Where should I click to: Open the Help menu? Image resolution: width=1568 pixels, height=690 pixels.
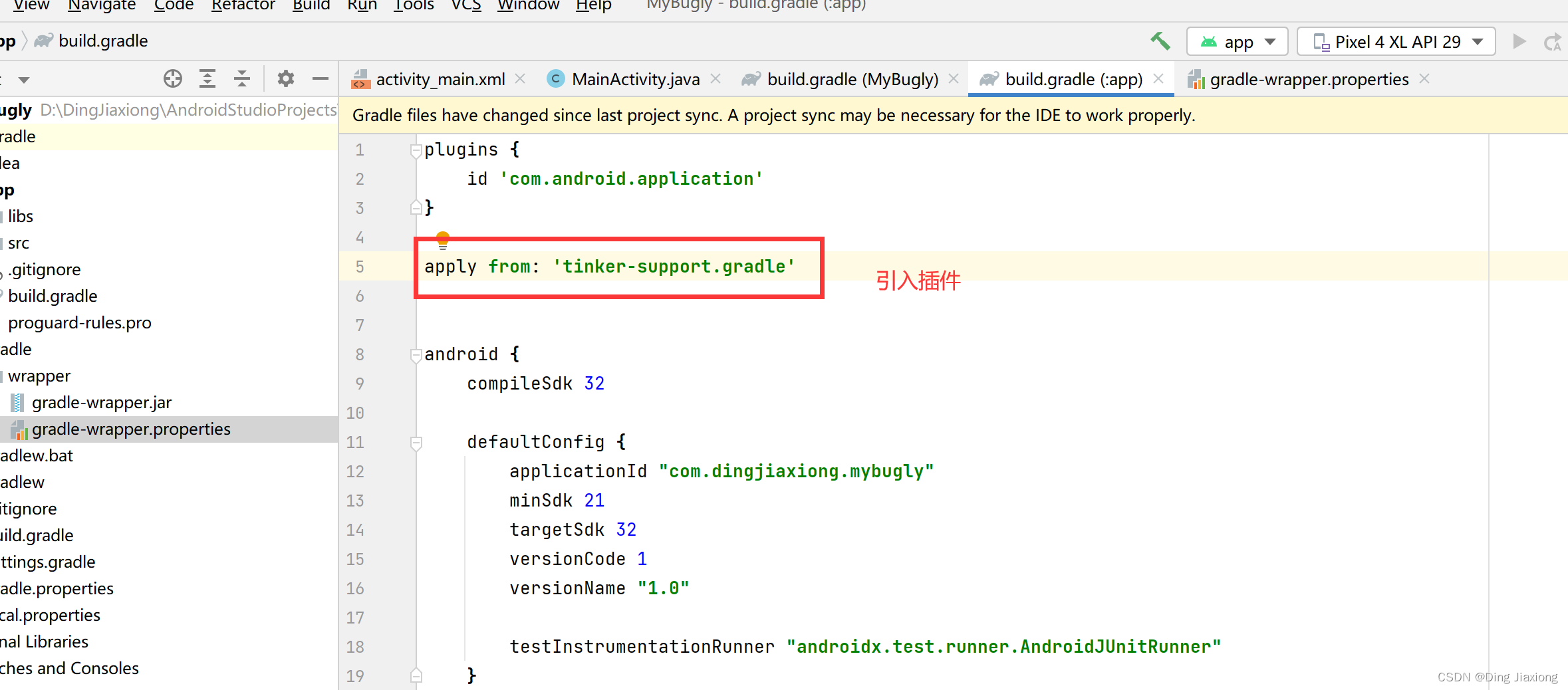(x=593, y=5)
